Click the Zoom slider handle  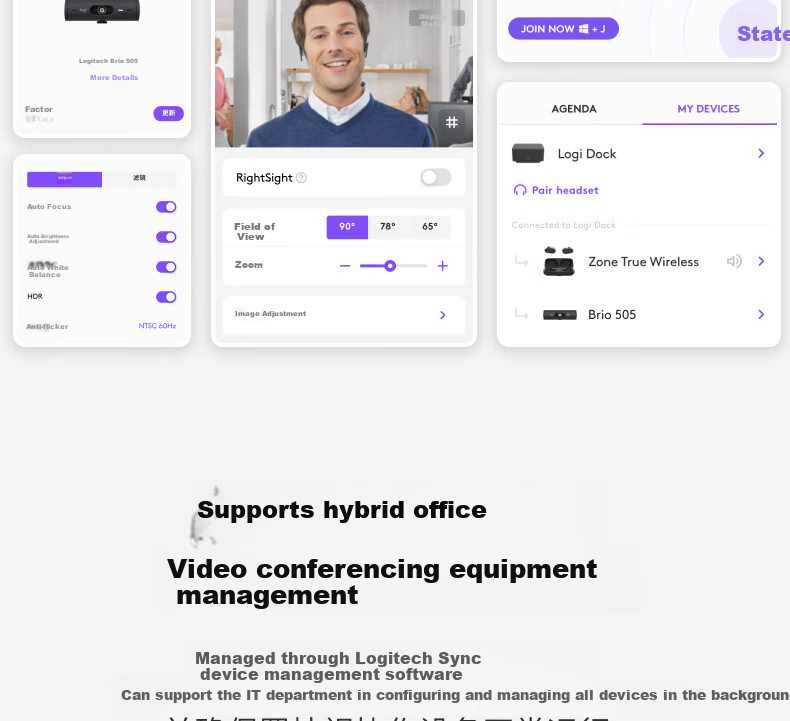pyautogui.click(x=390, y=266)
